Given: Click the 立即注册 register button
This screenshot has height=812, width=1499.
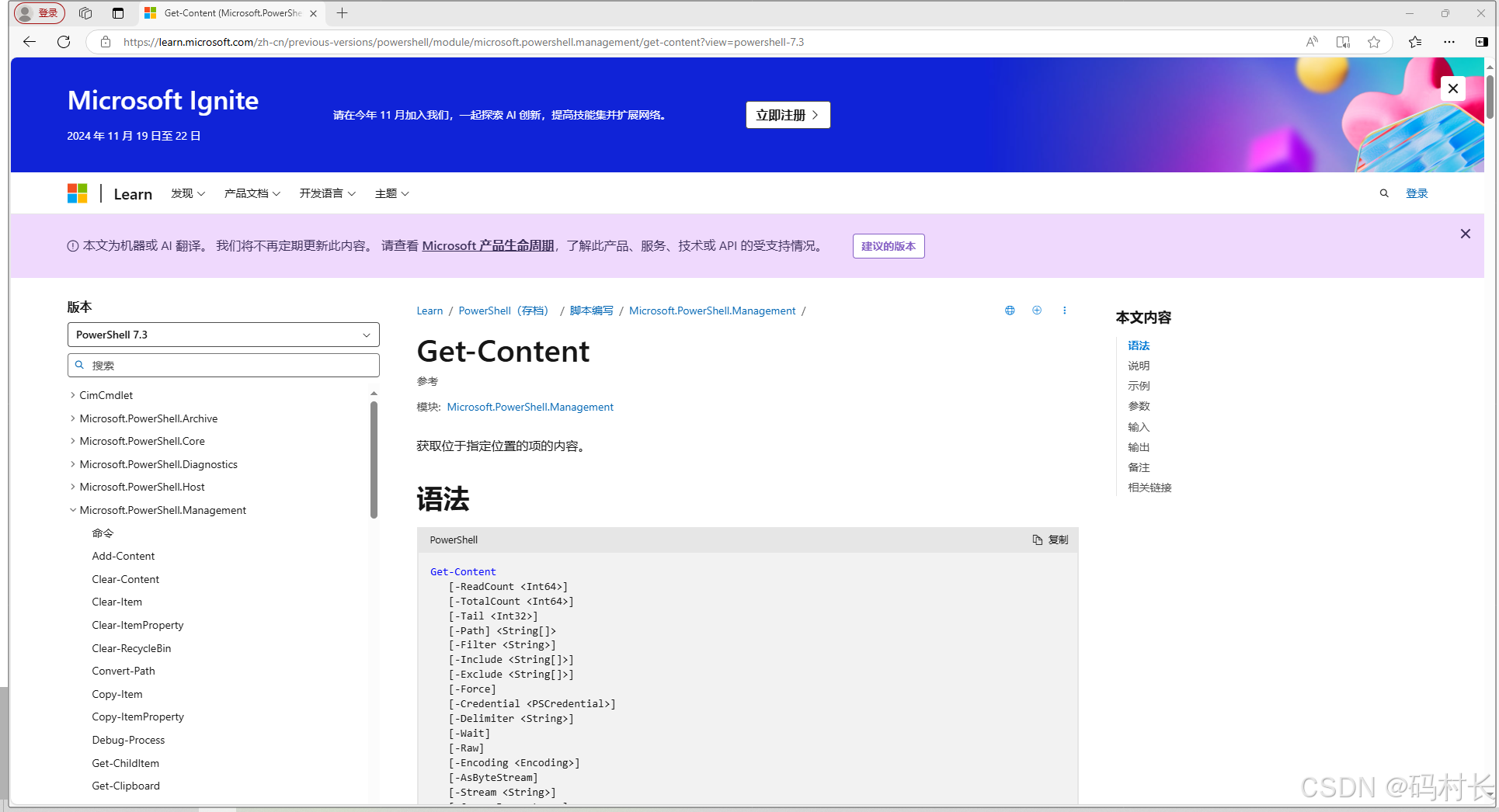Looking at the screenshot, I should (x=788, y=115).
